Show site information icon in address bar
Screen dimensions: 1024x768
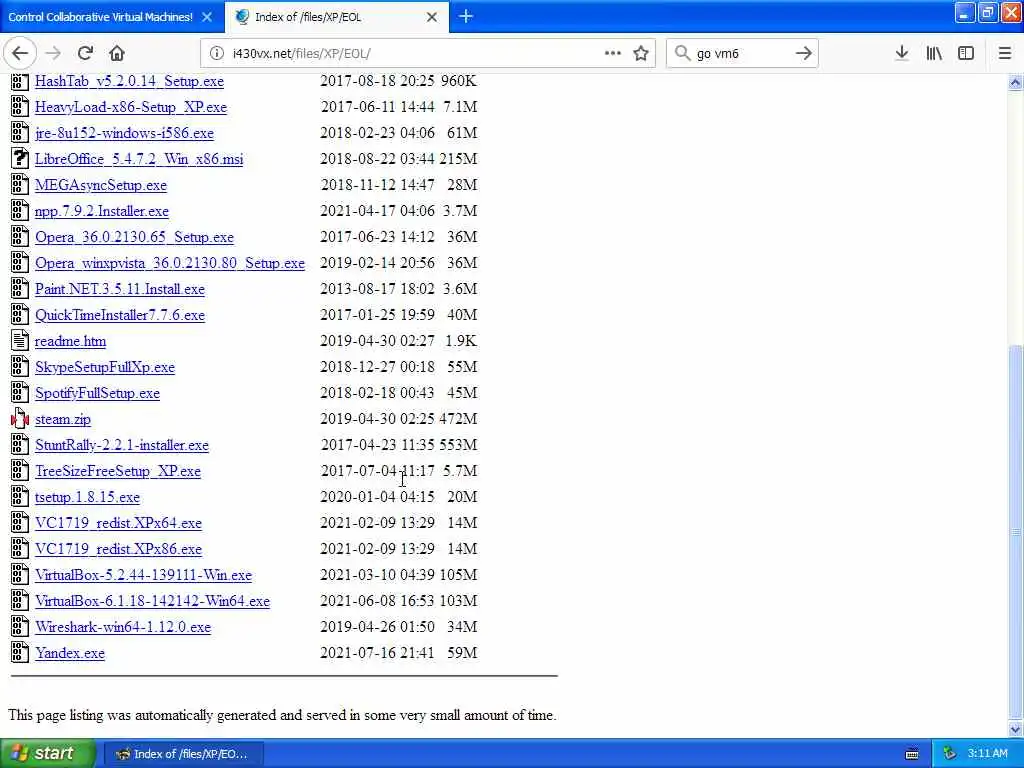click(216, 54)
